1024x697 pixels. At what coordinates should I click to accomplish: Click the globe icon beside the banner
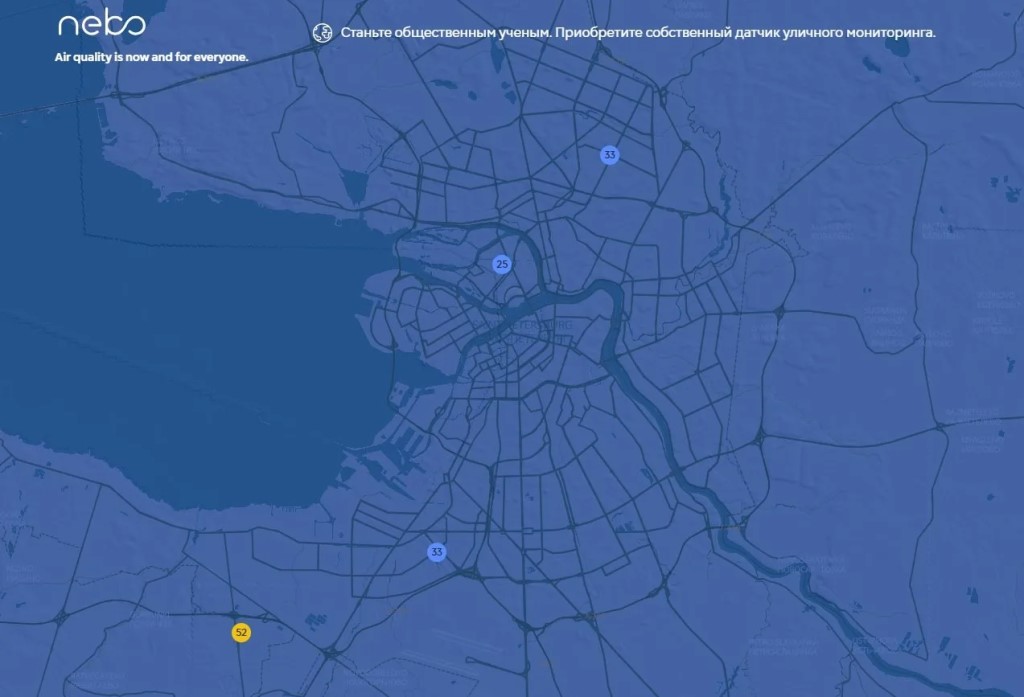[x=323, y=33]
